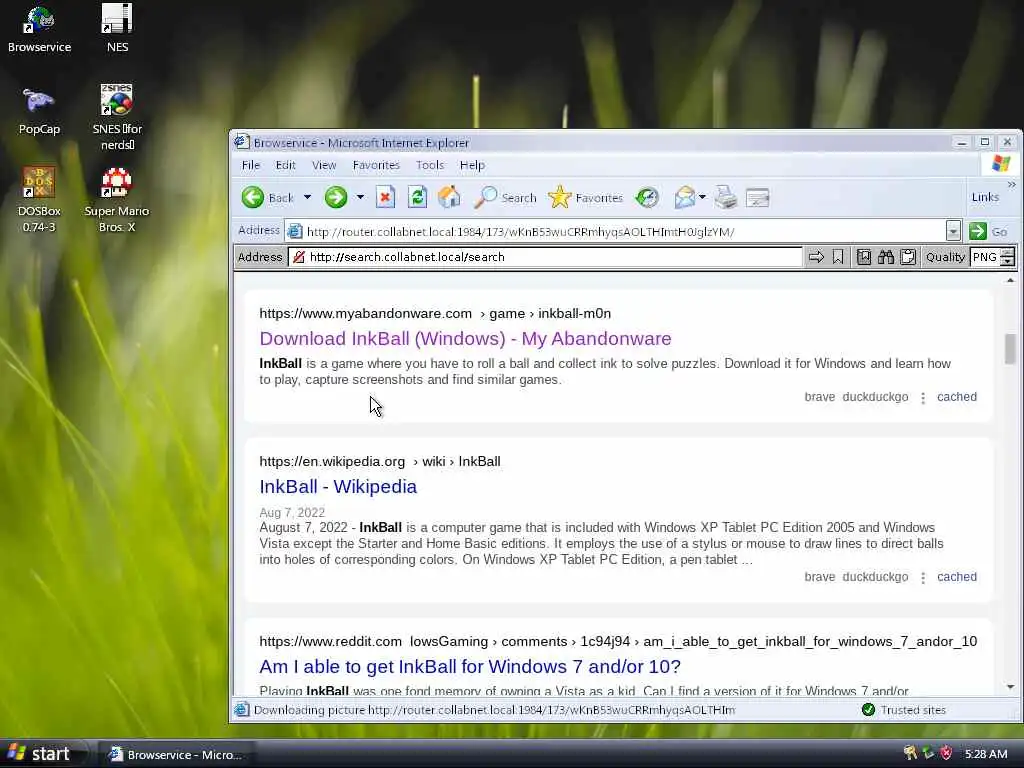Click the scrollbar up arrow

pyautogui.click(x=1010, y=280)
